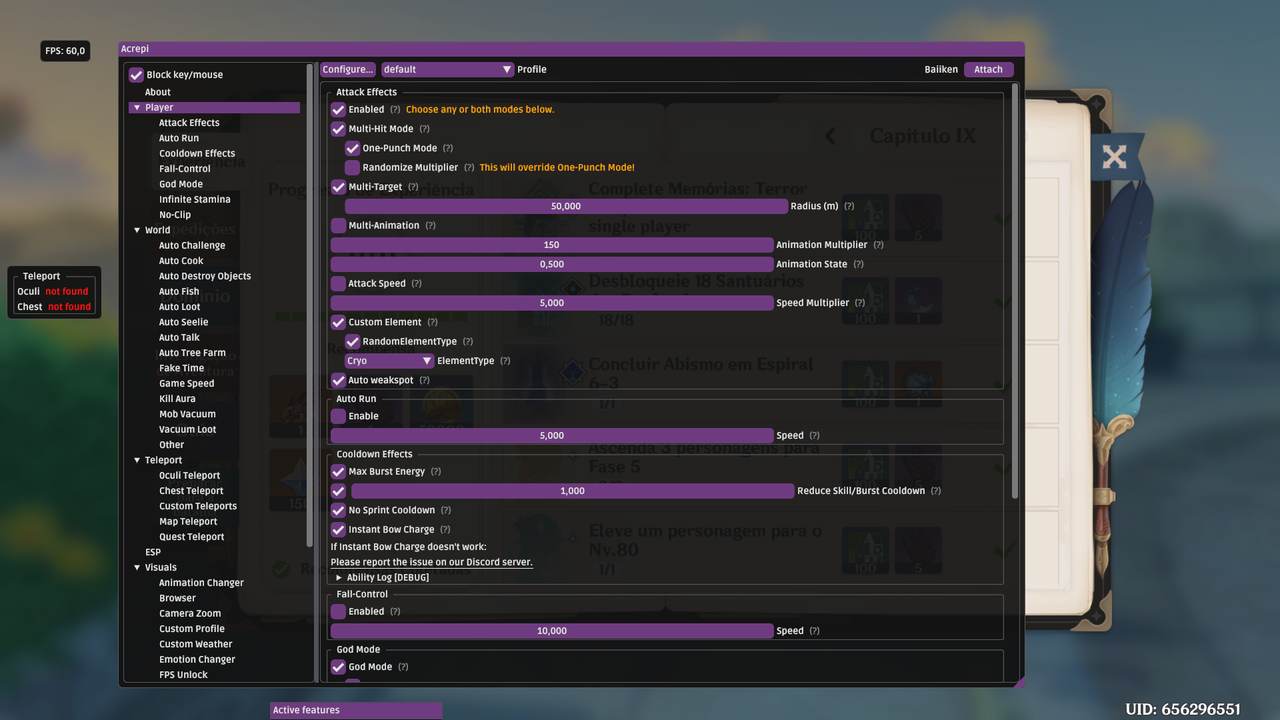The width and height of the screenshot is (1280, 720).
Task: Toggle Instant Bow Charge checkbox
Action: pyautogui.click(x=338, y=529)
